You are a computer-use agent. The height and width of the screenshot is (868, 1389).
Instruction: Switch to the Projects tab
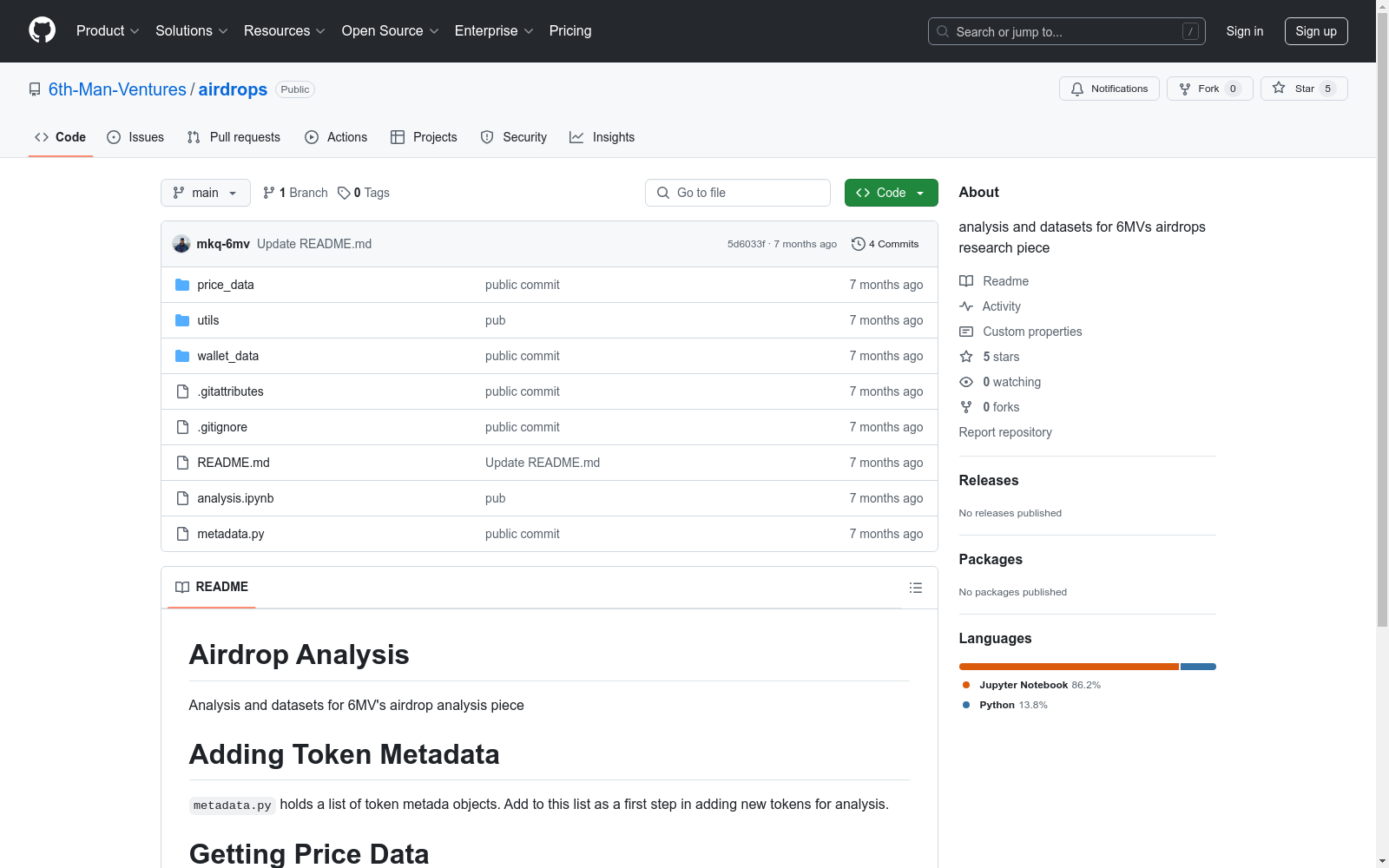(x=424, y=137)
